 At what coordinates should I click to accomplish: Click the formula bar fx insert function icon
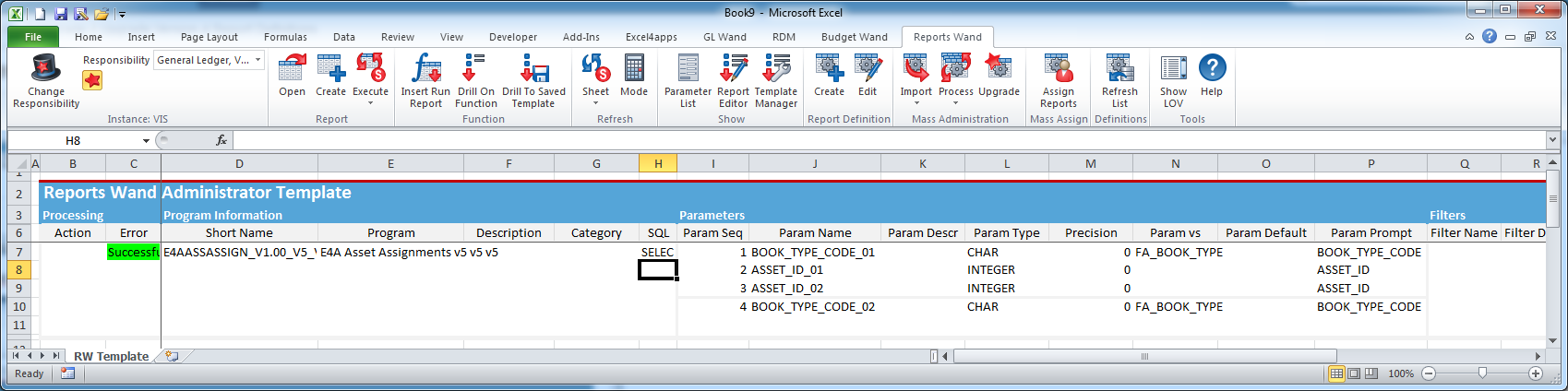click(x=221, y=140)
